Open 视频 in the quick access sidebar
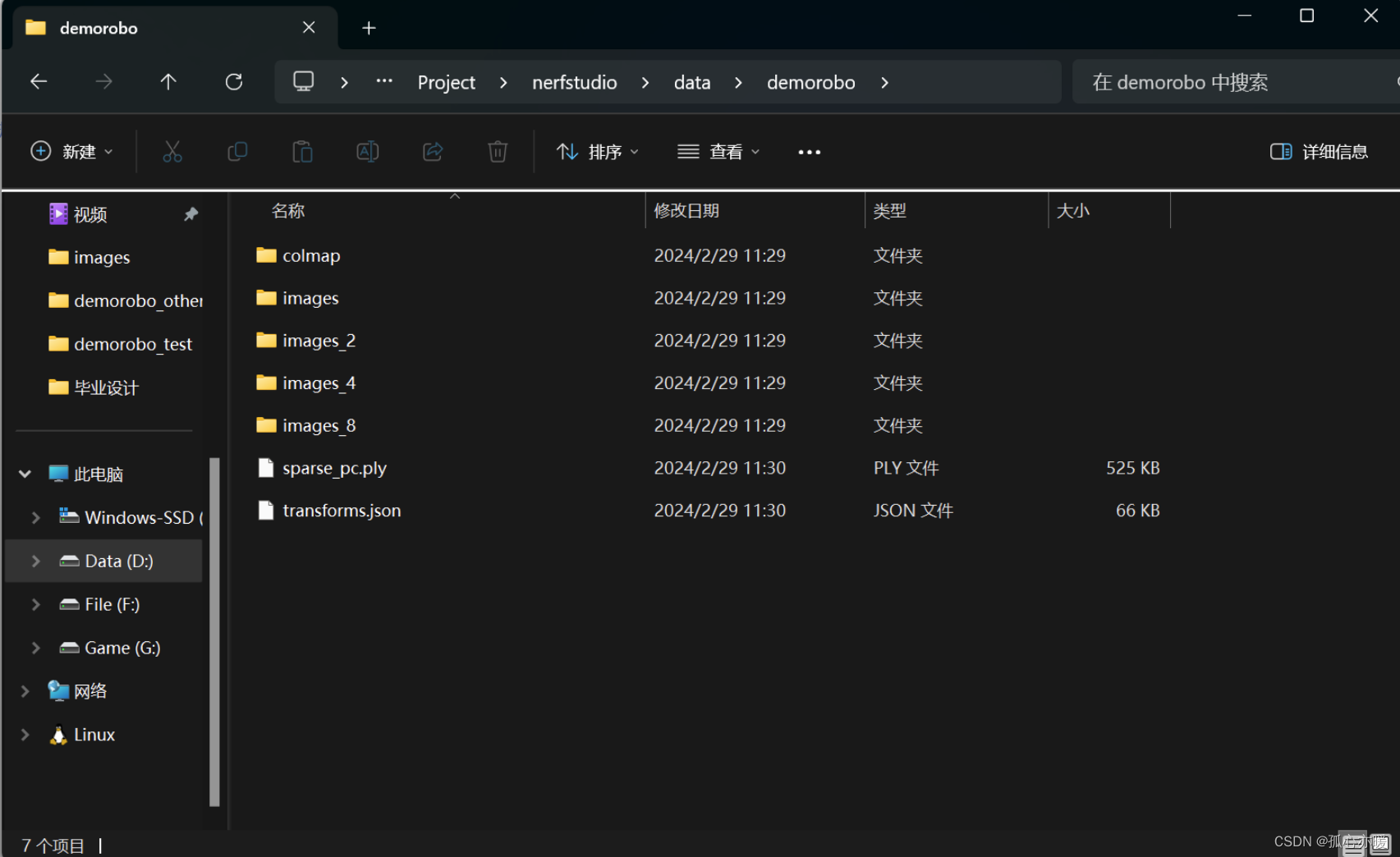This screenshot has width=1400, height=857. 90,214
